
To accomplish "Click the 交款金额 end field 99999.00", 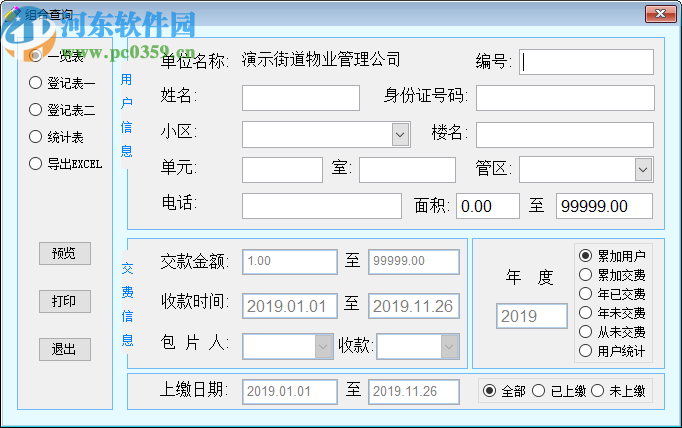I will 414,262.
